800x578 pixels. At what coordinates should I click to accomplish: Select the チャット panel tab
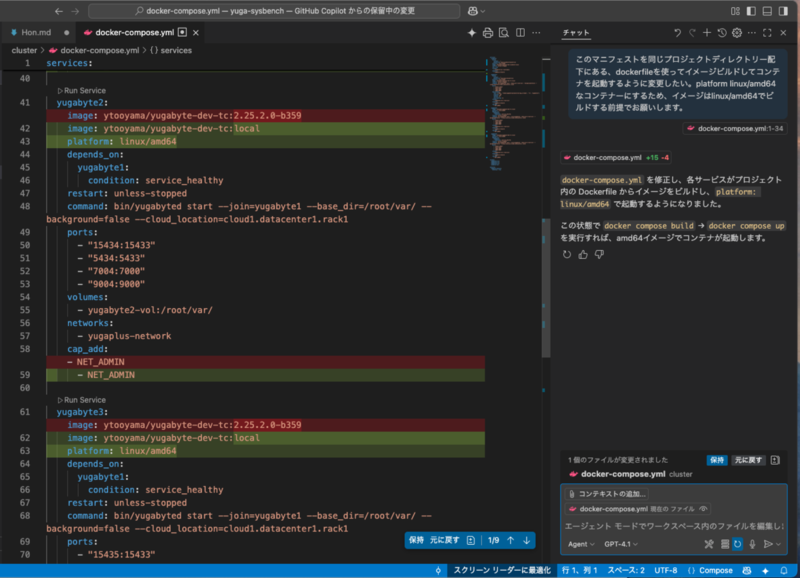pos(576,33)
